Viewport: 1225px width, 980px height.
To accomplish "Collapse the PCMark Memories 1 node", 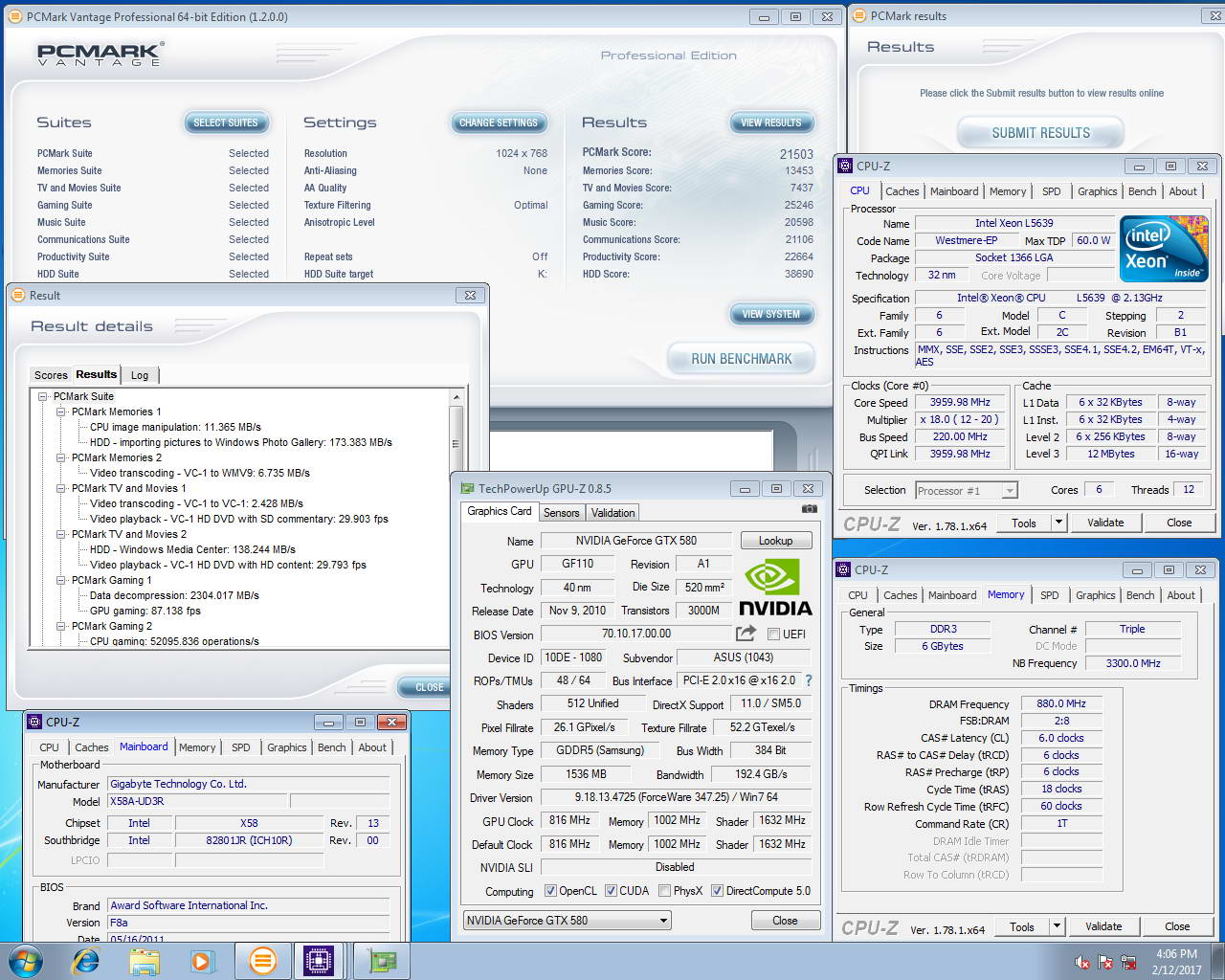I will click(x=61, y=412).
